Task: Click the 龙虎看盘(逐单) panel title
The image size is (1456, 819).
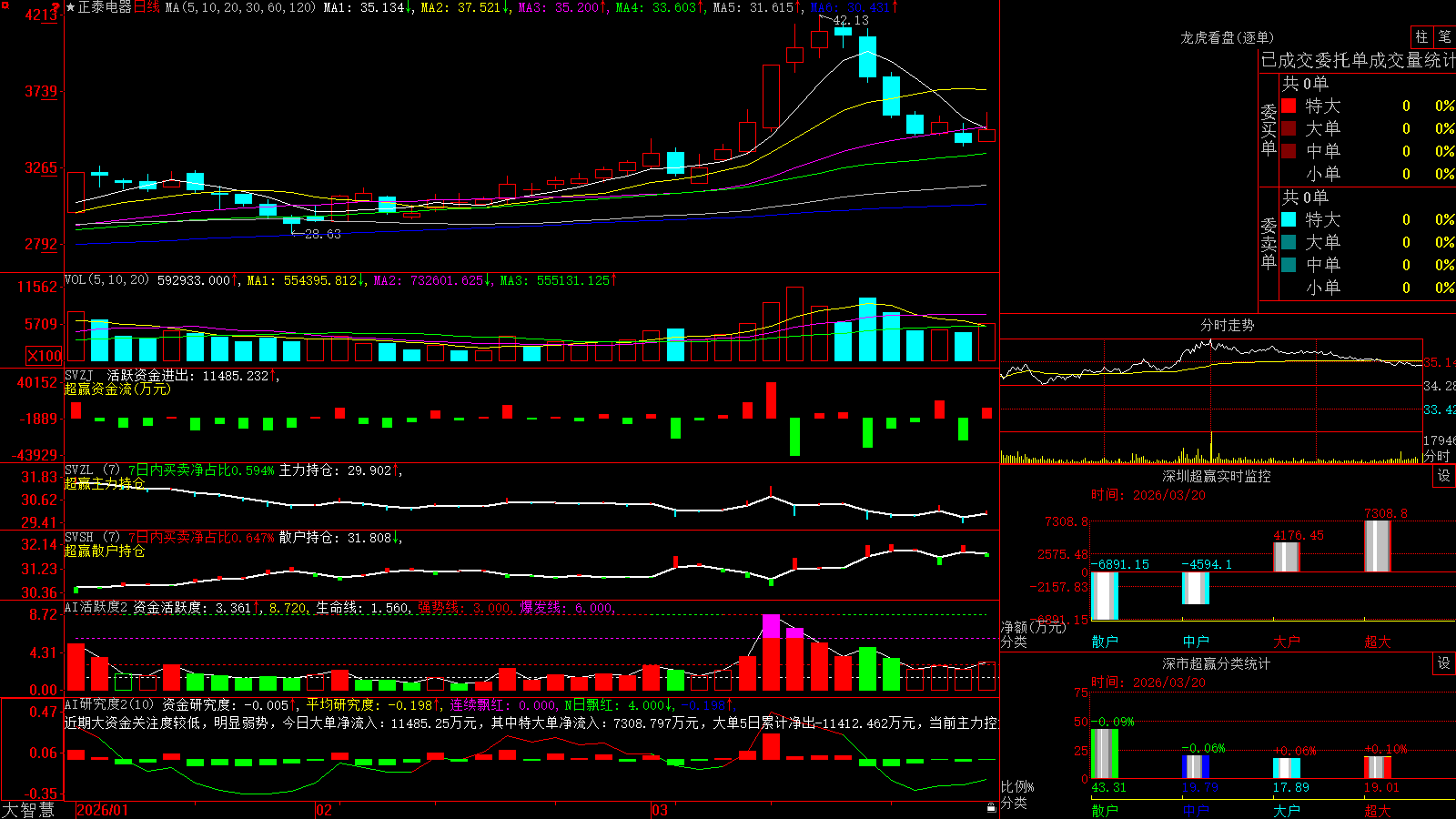Action: [x=1227, y=37]
